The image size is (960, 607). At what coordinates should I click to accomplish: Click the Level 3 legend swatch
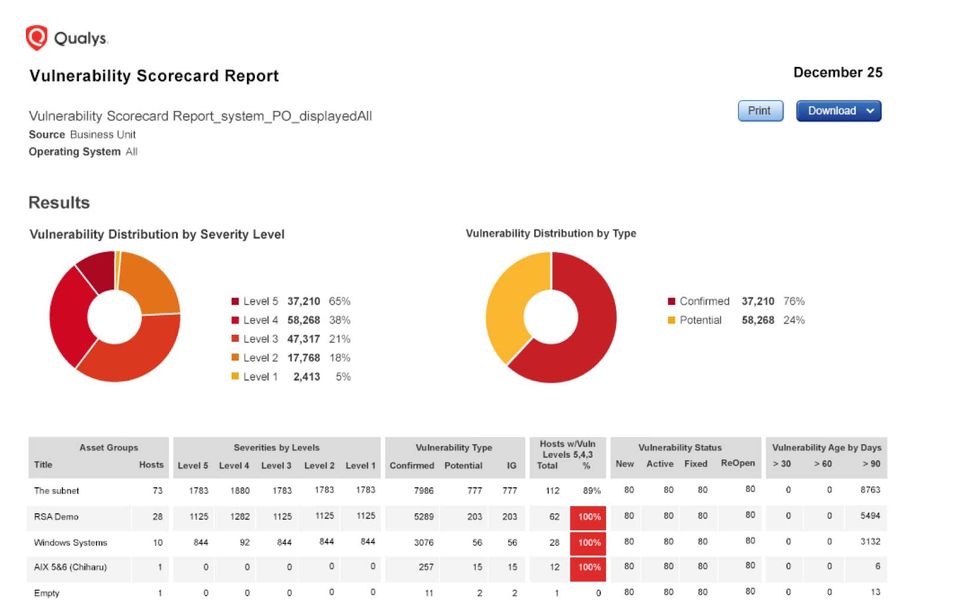pyautogui.click(x=235, y=339)
